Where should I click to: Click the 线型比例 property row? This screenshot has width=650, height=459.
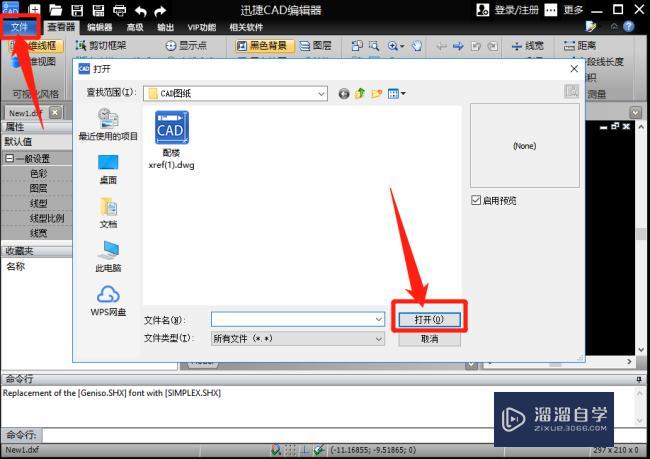click(36, 218)
